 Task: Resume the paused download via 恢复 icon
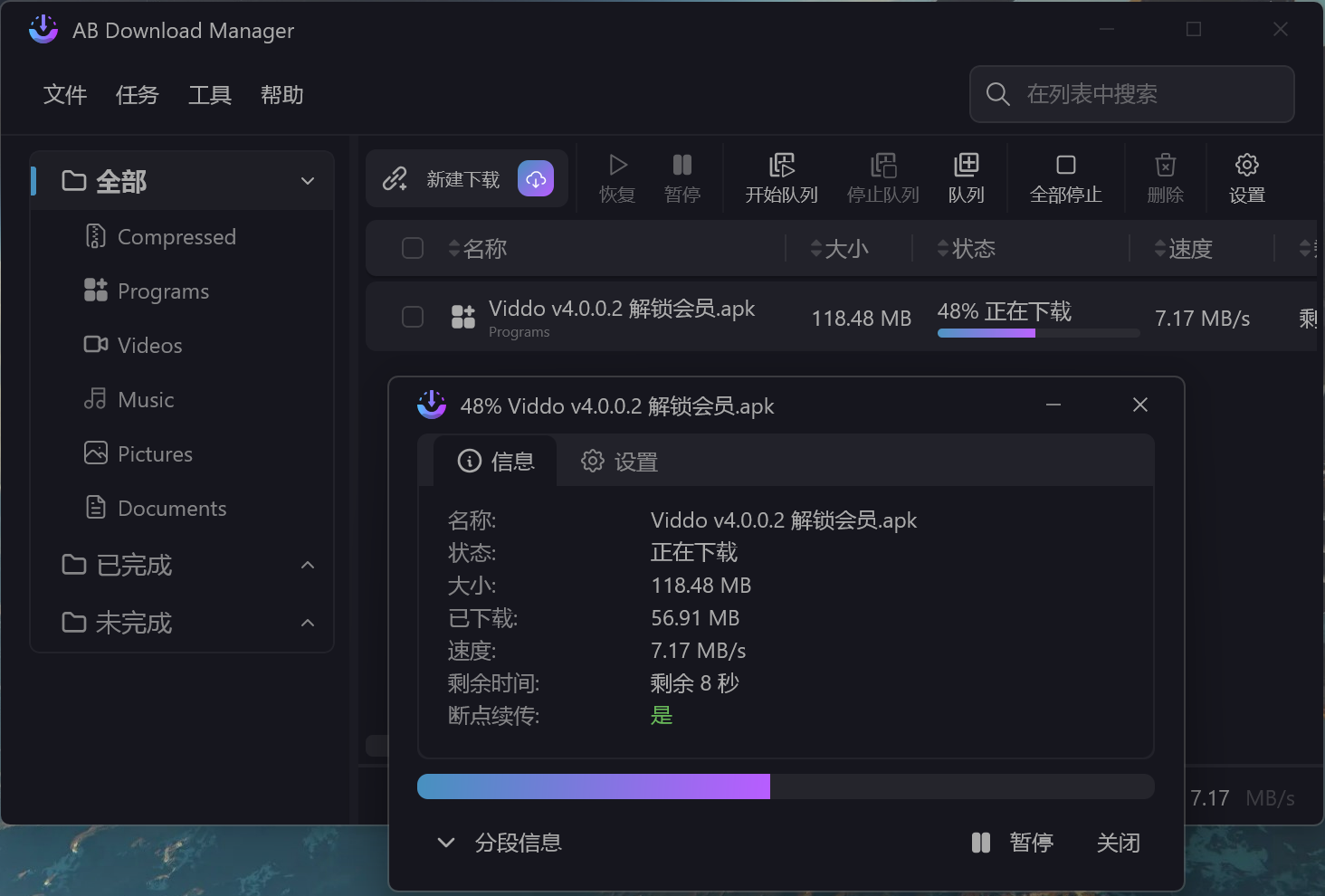tap(618, 177)
